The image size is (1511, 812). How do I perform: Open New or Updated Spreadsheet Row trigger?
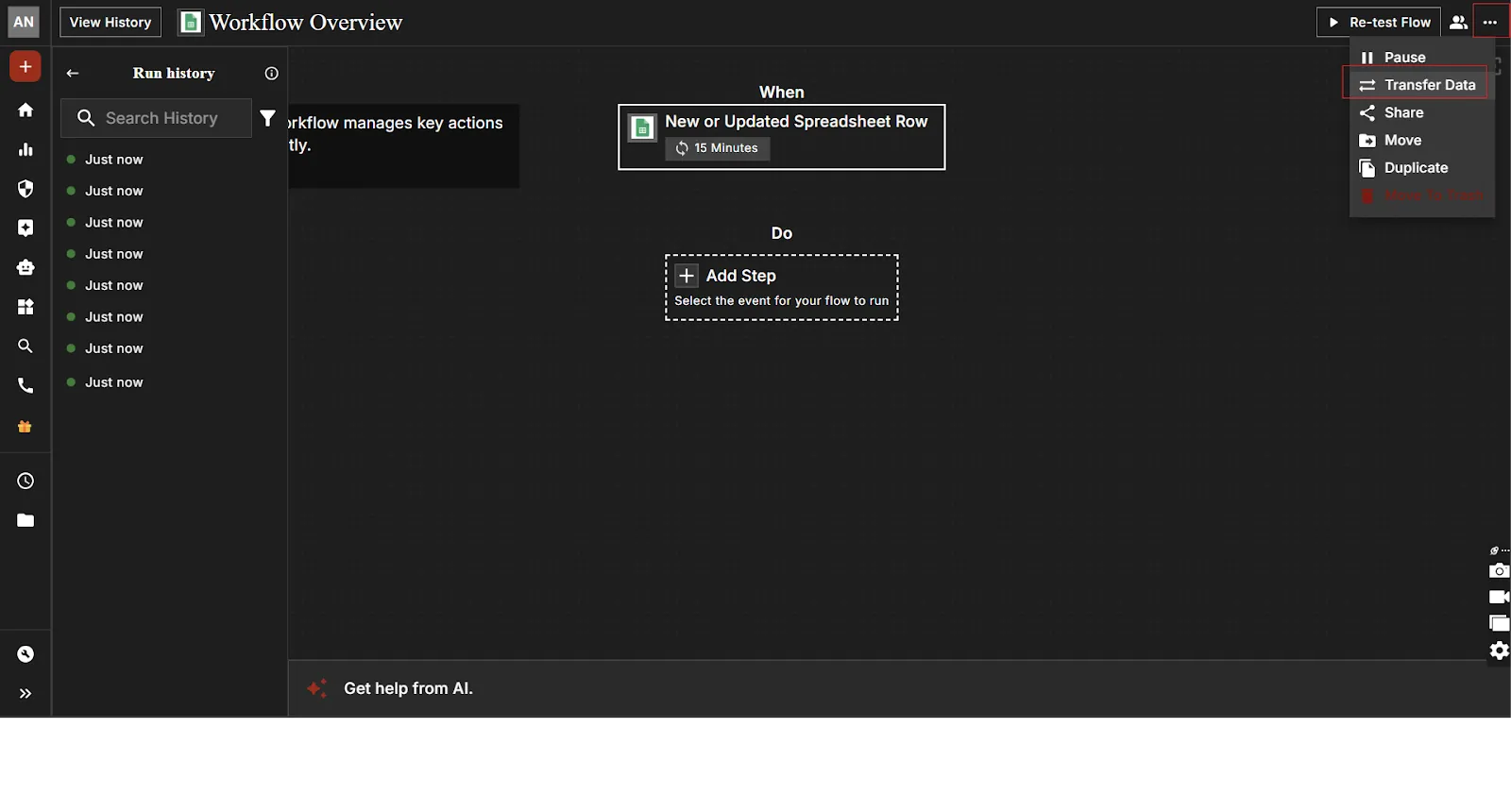coord(782,137)
